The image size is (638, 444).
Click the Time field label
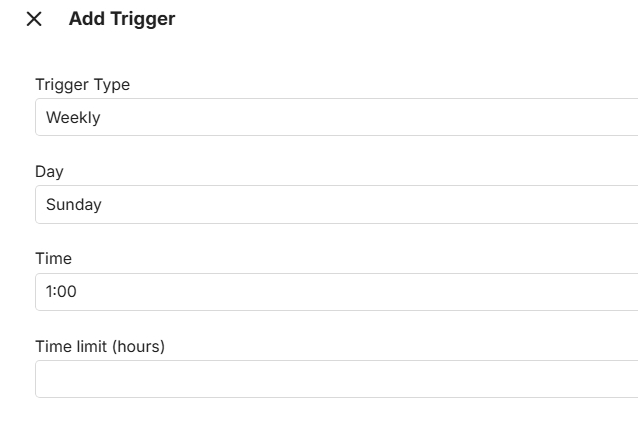click(53, 259)
